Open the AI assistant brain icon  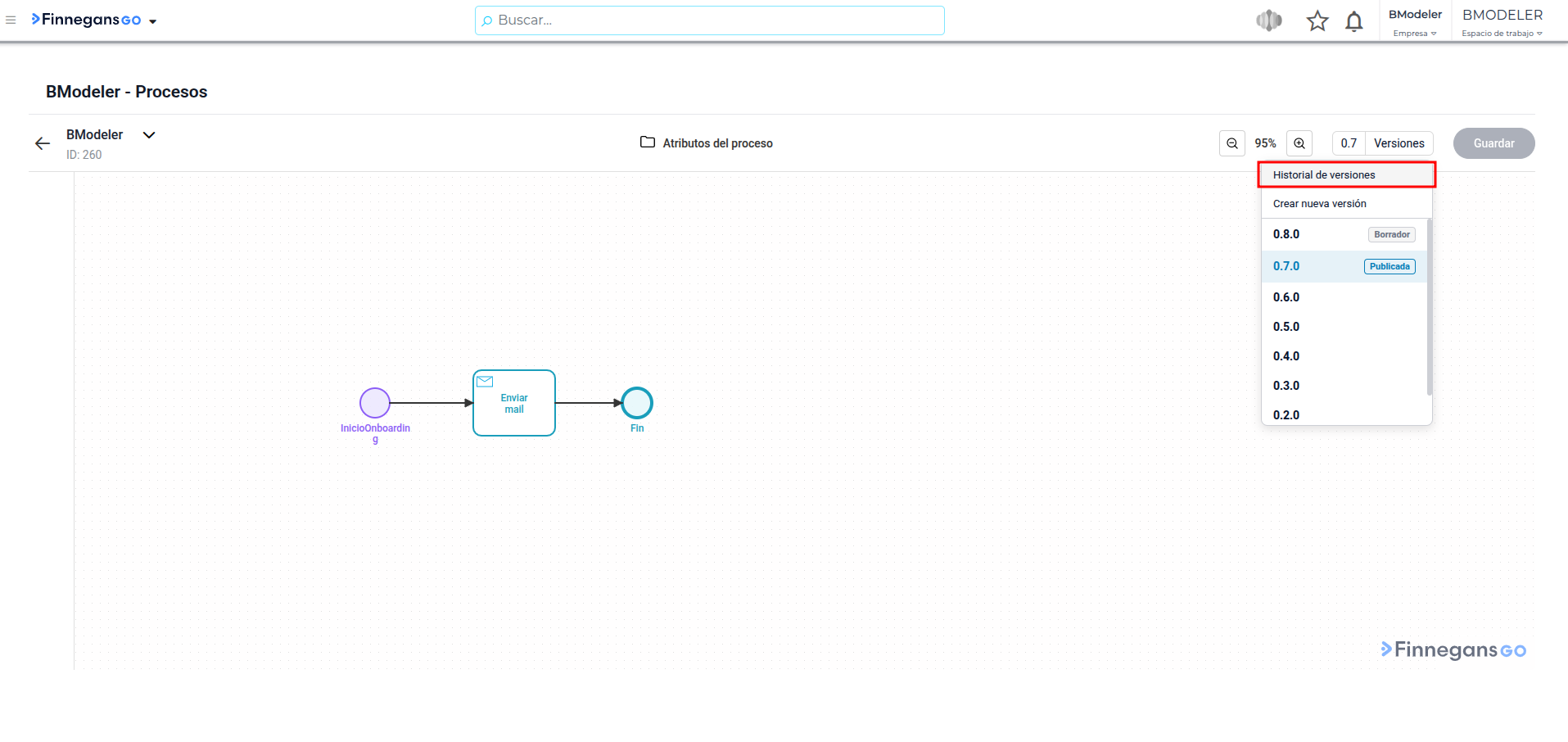point(1269,20)
